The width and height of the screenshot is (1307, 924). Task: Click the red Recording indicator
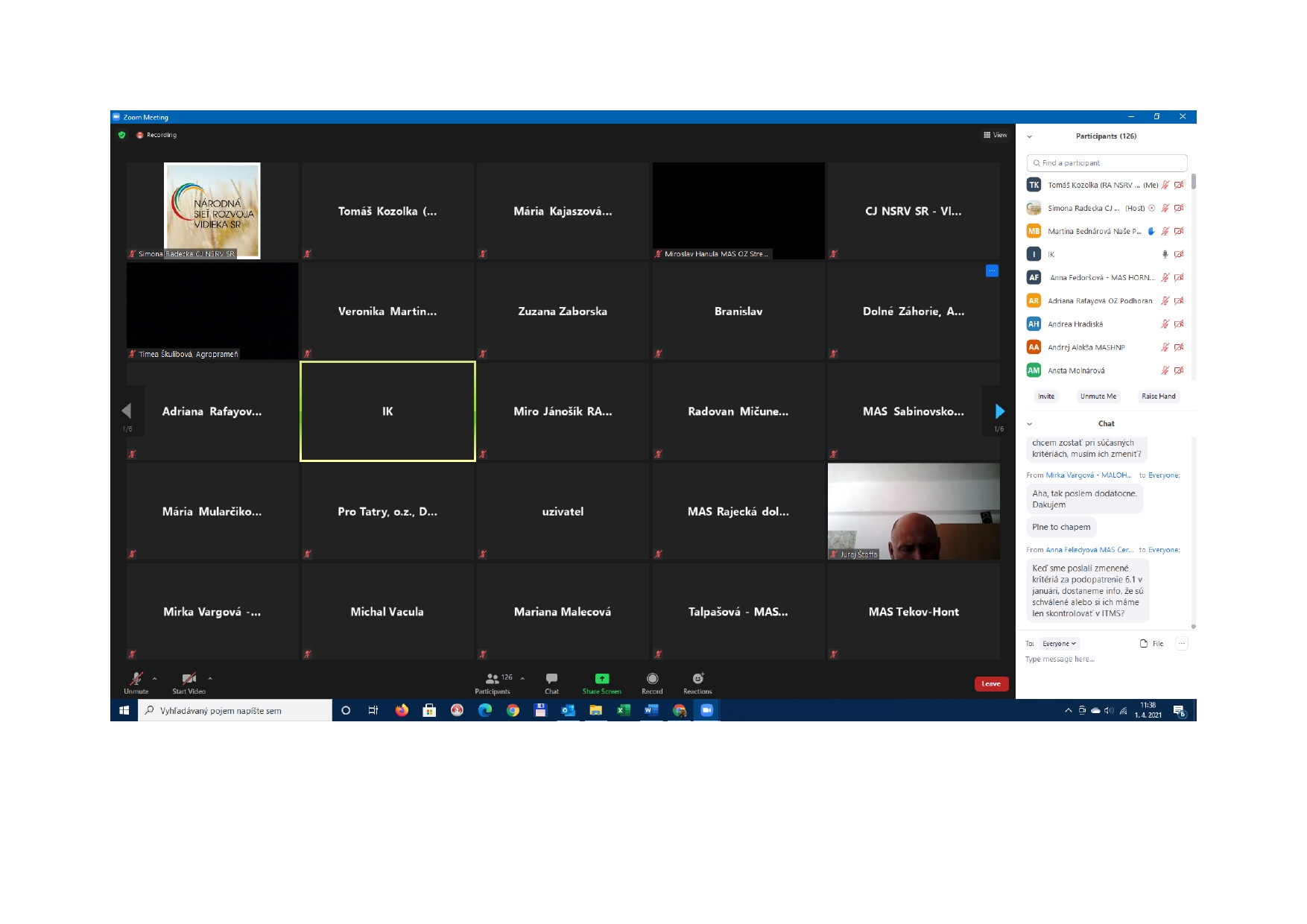tap(156, 135)
